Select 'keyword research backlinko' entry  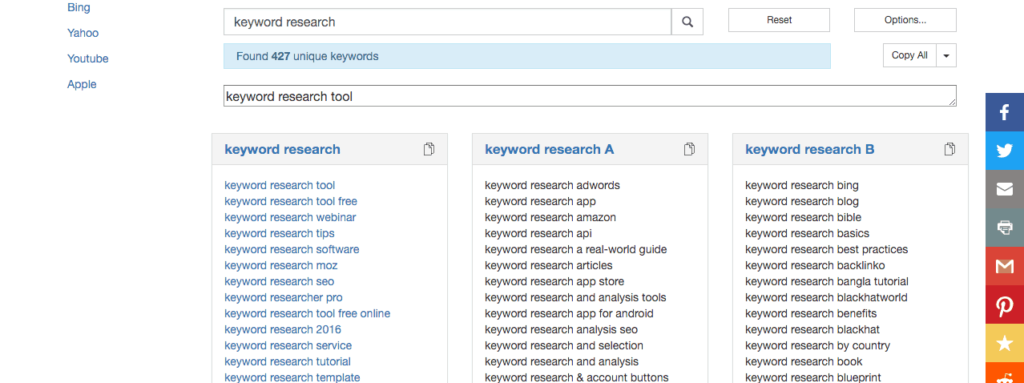pos(815,265)
